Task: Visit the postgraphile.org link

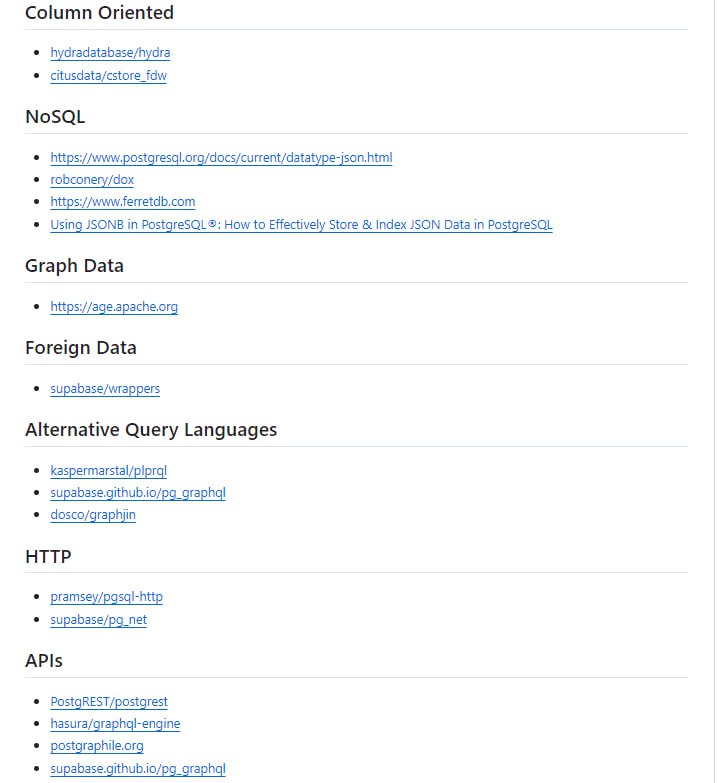Action: tap(97, 745)
